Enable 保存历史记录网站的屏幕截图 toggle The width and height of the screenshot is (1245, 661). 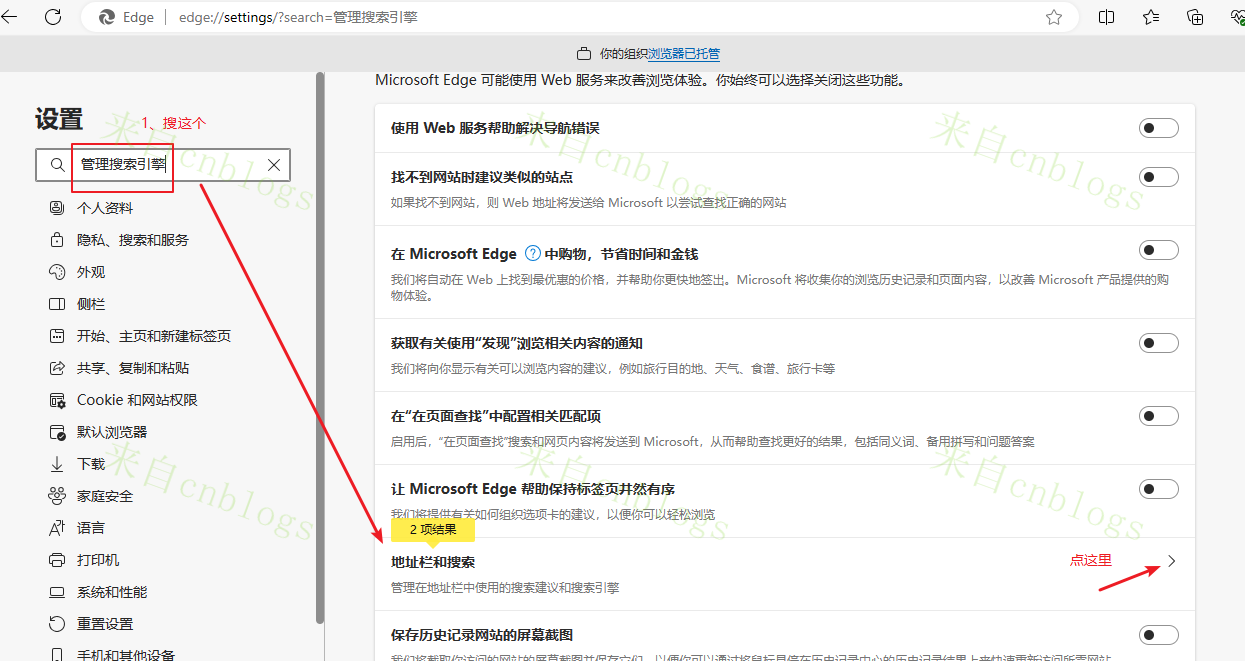(1157, 634)
